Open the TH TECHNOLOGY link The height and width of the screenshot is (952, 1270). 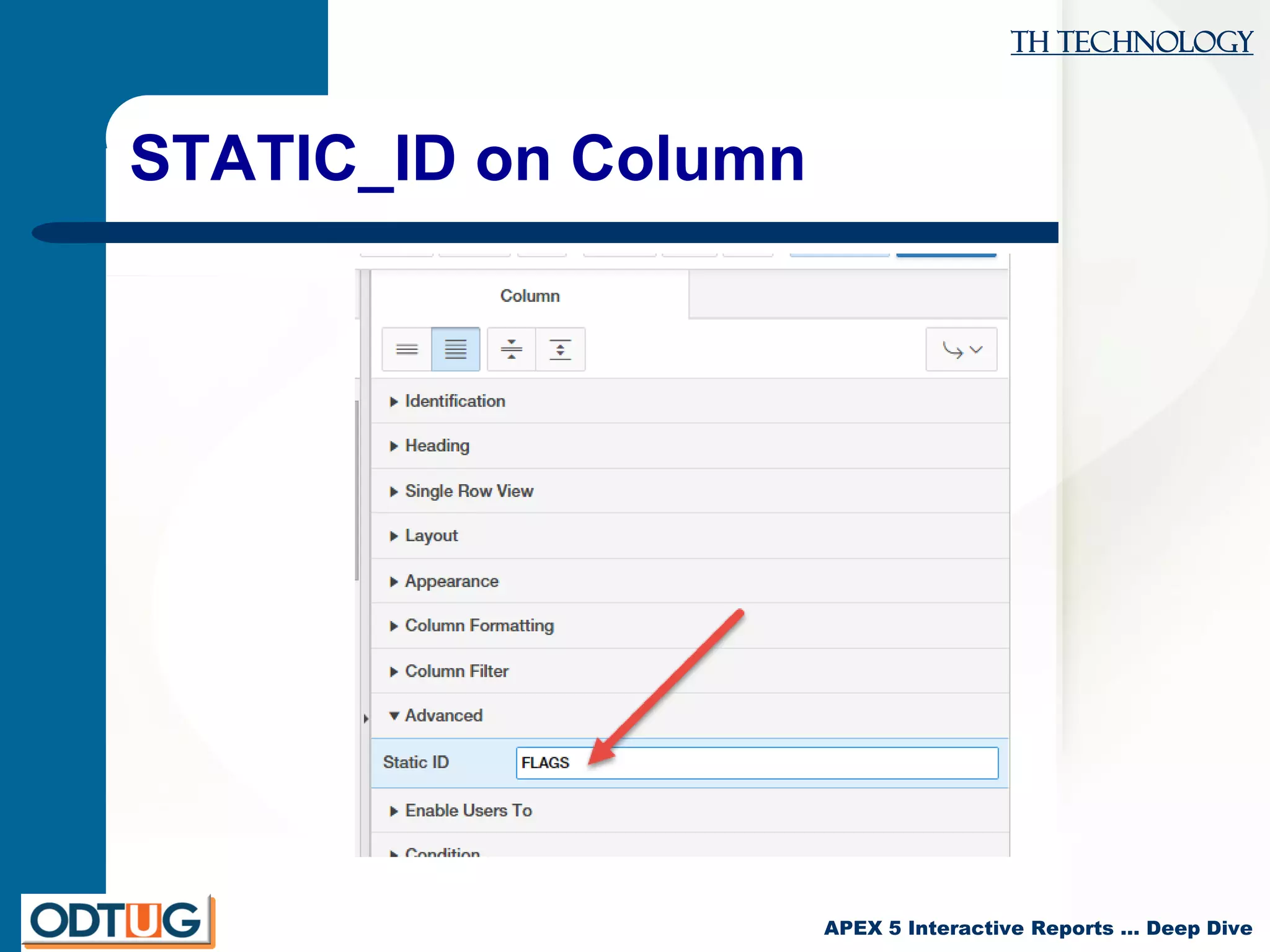(1132, 42)
